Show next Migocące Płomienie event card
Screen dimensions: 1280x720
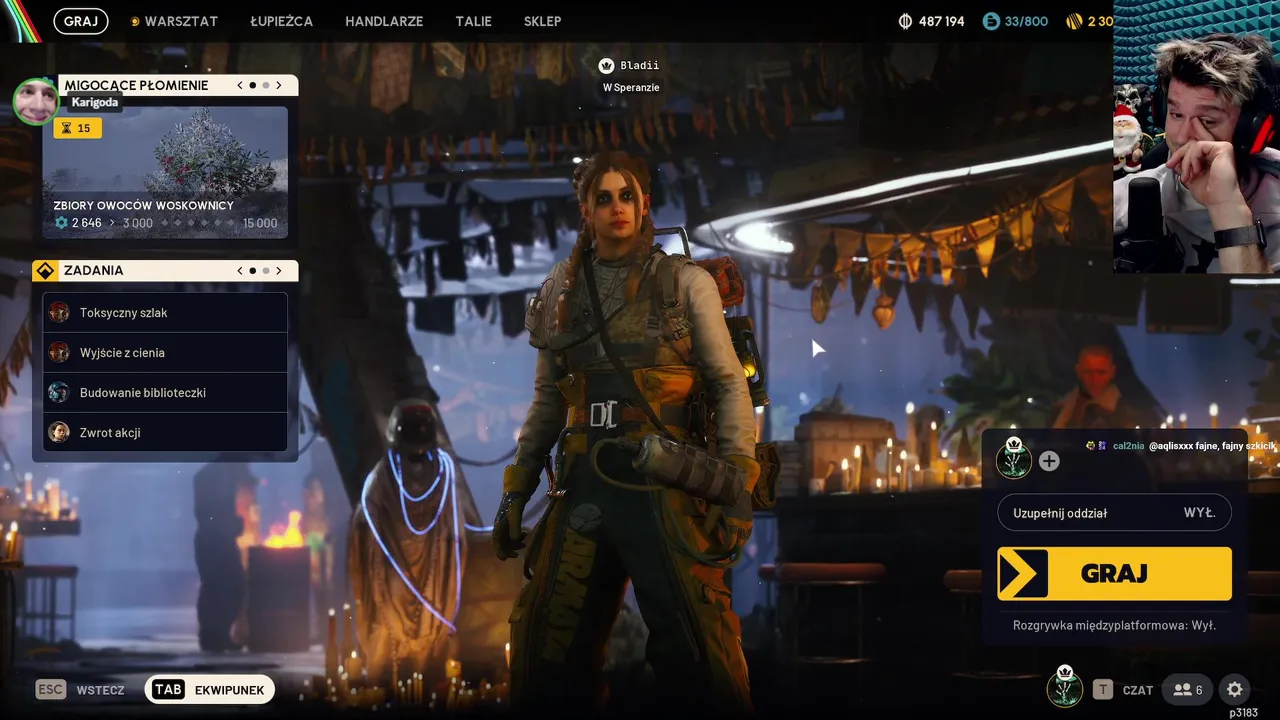[279, 86]
